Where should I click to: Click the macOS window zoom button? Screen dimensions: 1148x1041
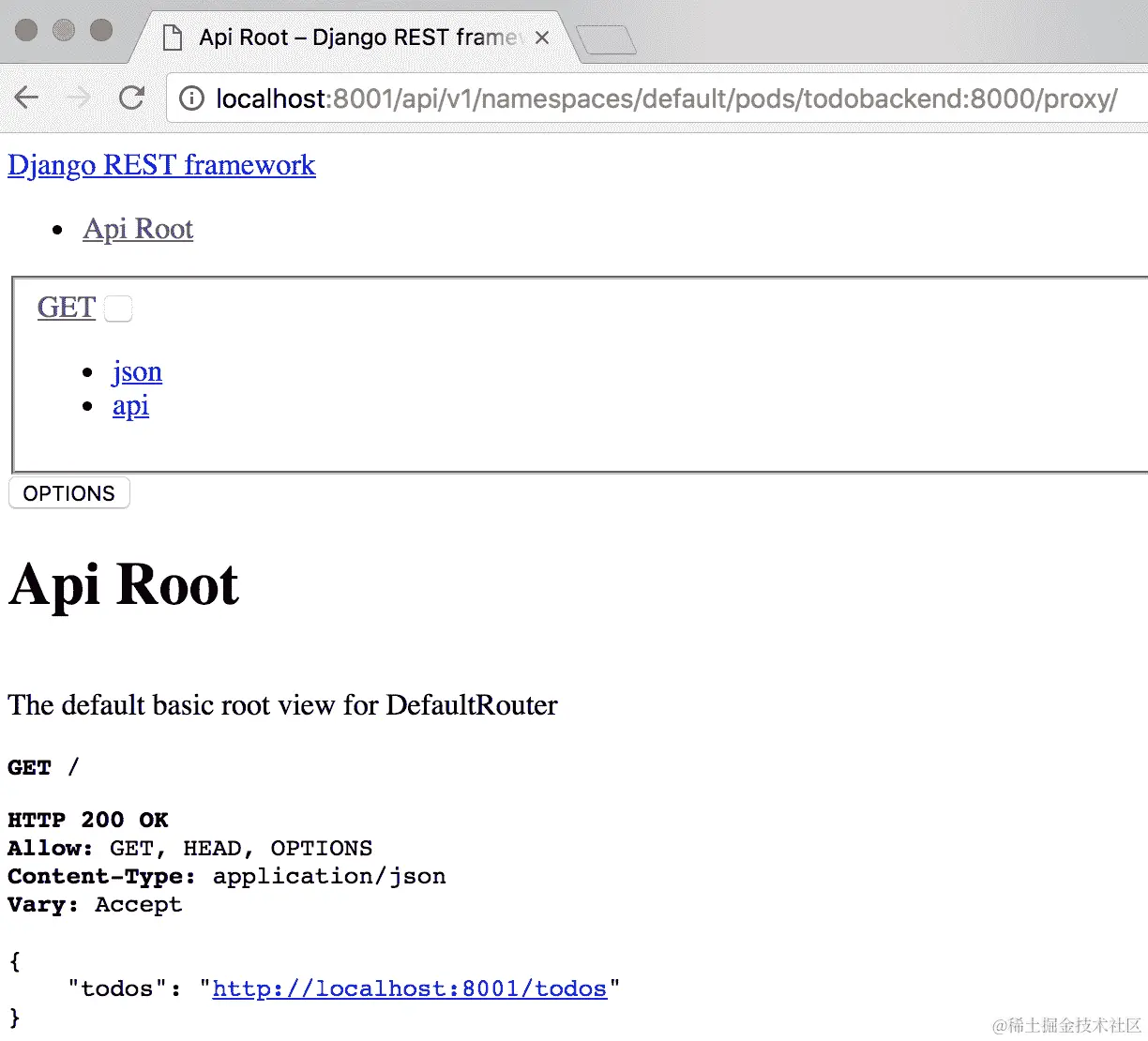[101, 31]
